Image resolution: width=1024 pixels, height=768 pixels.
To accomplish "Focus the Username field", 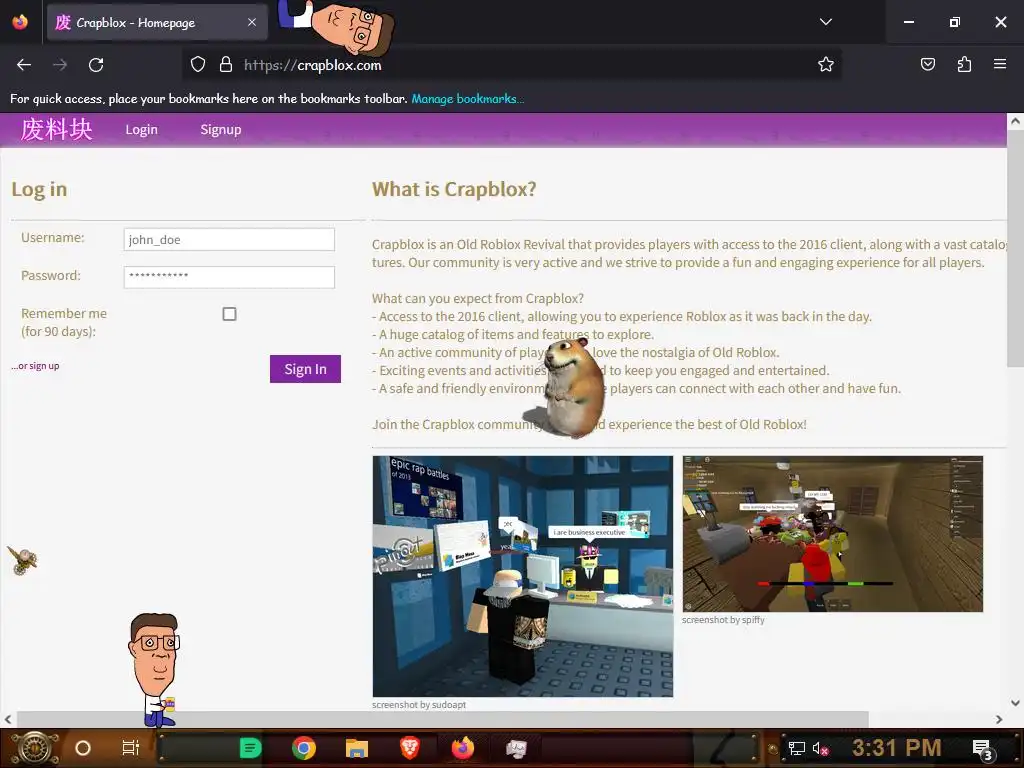I will (x=229, y=239).
